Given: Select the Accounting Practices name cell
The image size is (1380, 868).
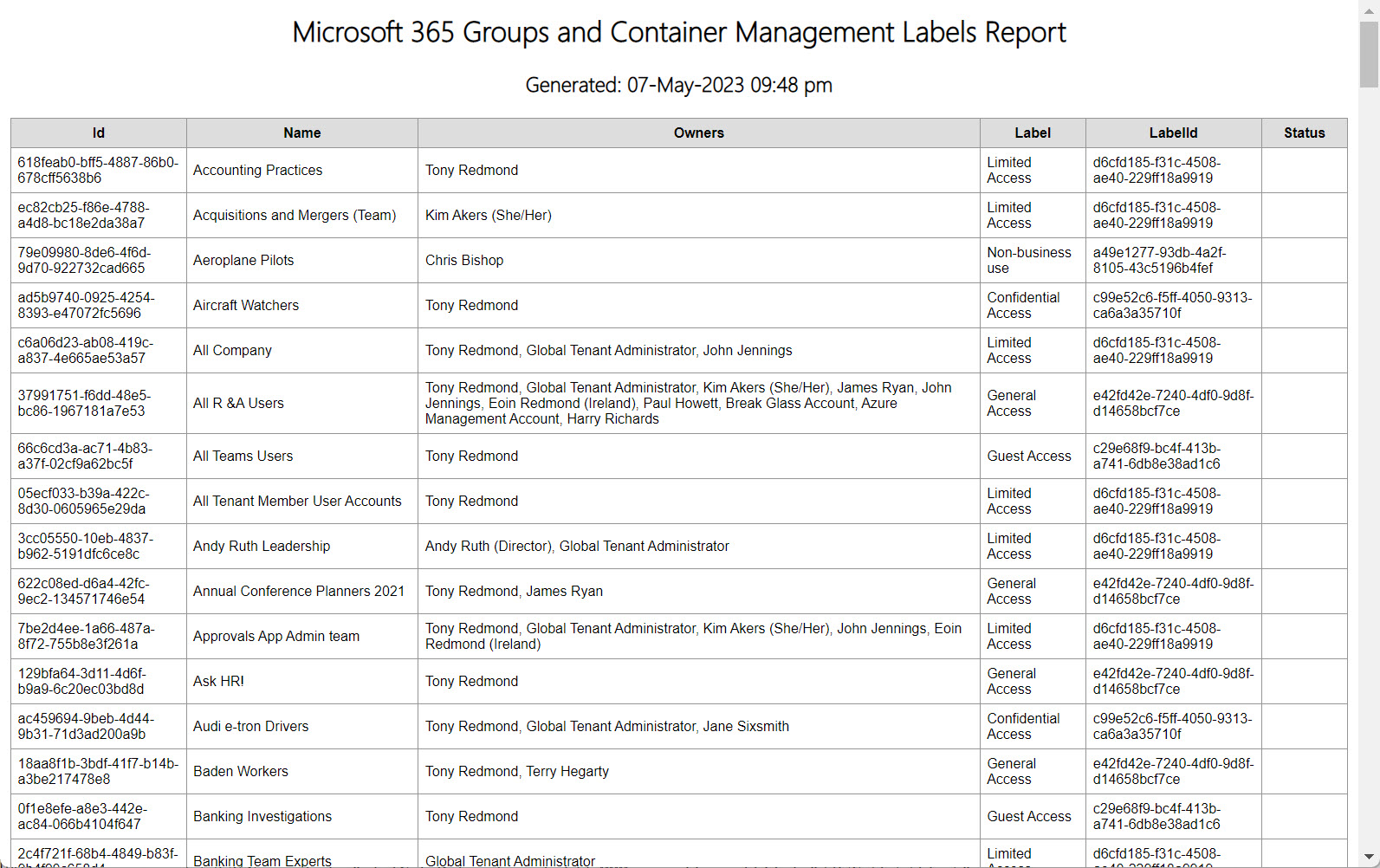Looking at the screenshot, I should point(301,170).
